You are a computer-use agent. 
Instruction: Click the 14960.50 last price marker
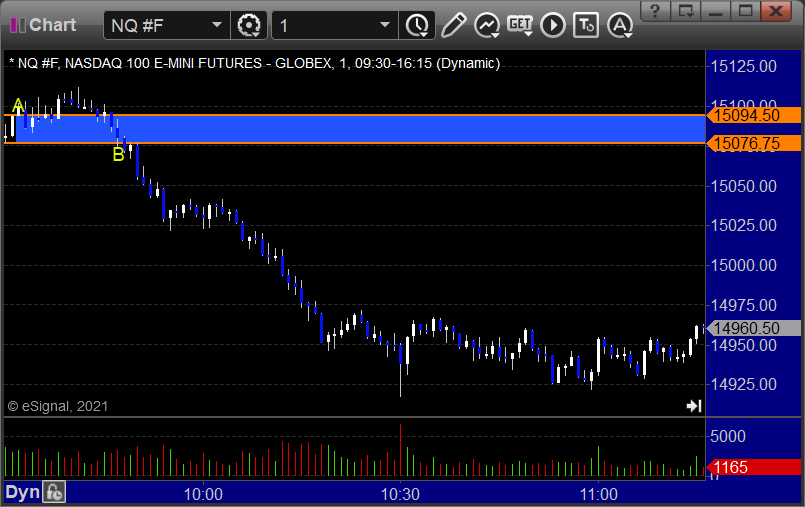(x=754, y=328)
